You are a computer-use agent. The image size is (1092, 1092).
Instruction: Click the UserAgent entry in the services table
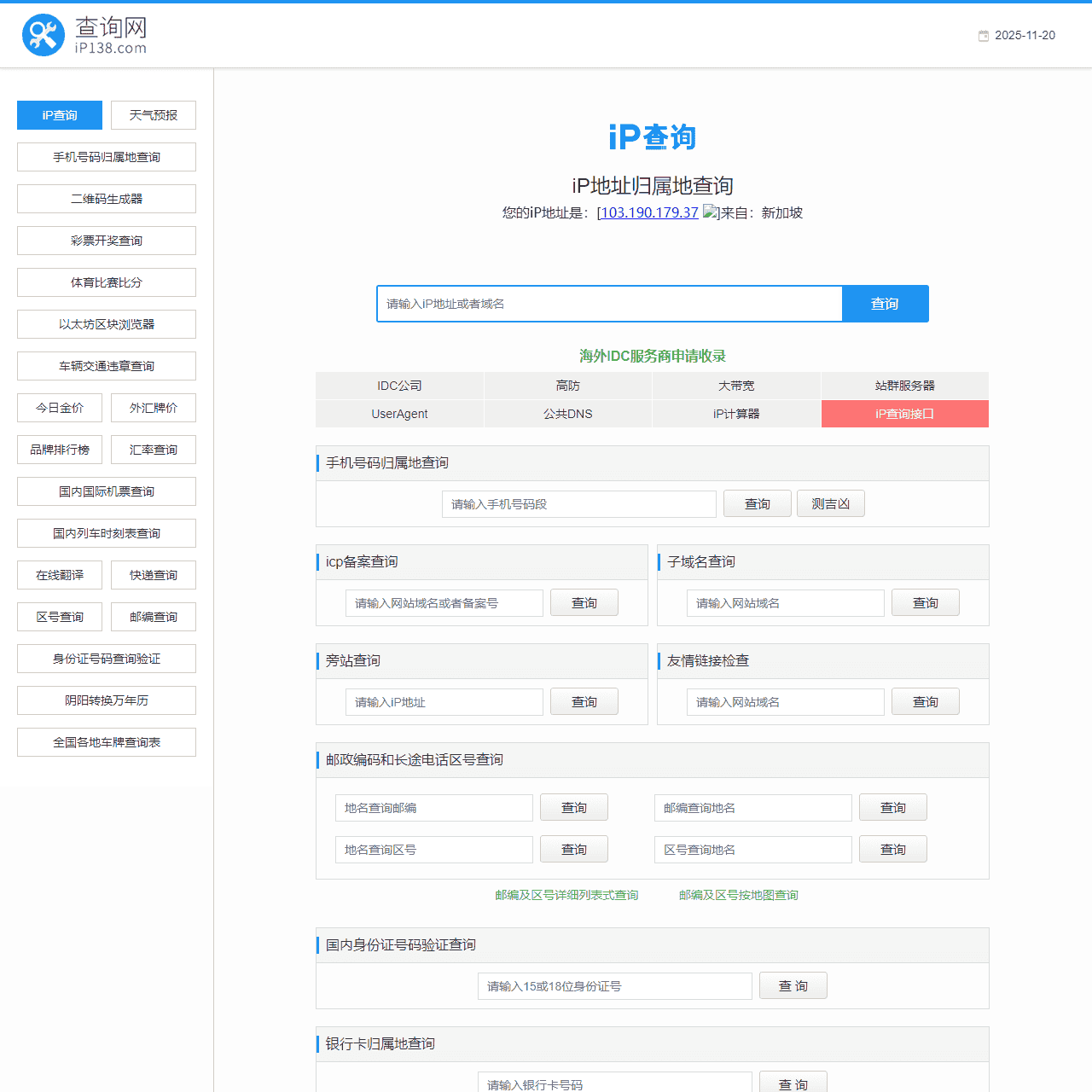(398, 414)
